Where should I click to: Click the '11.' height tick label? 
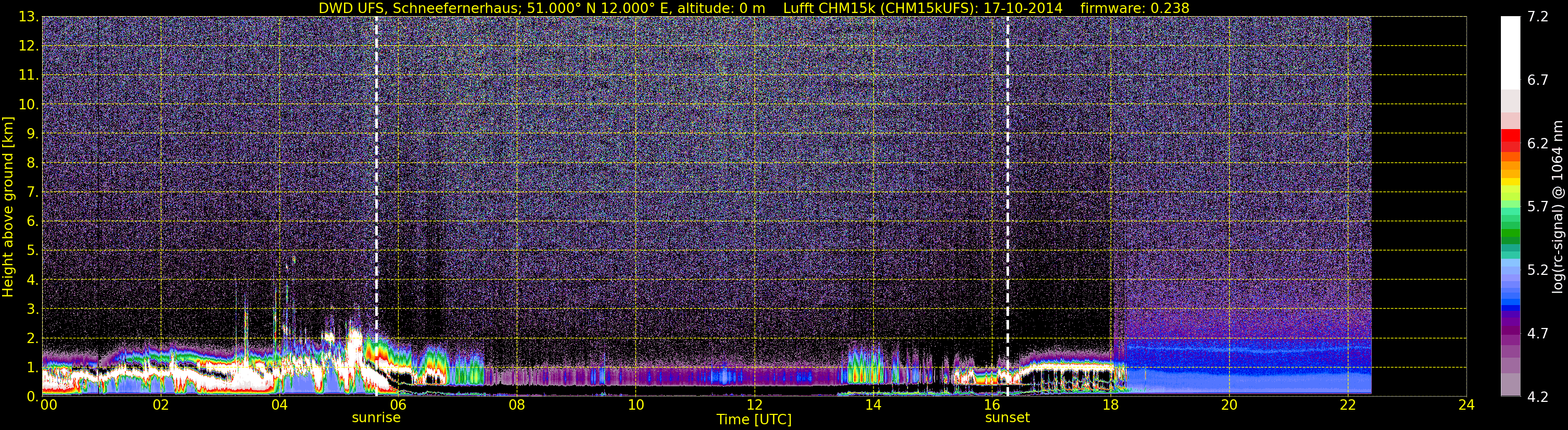(29, 75)
